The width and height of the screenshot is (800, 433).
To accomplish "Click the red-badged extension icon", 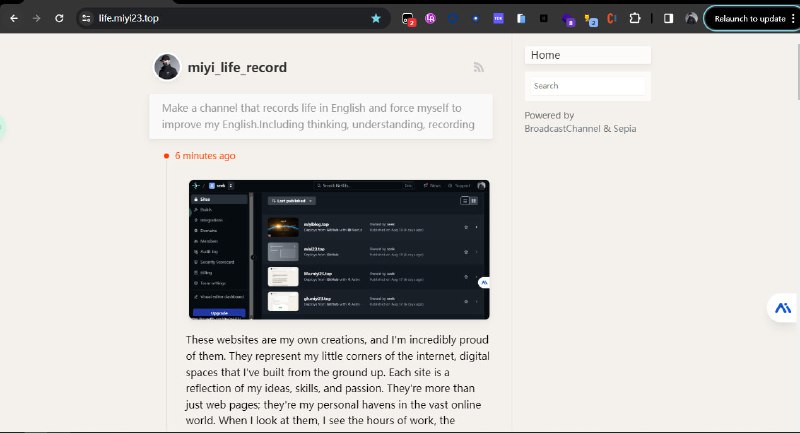I will 408,18.
